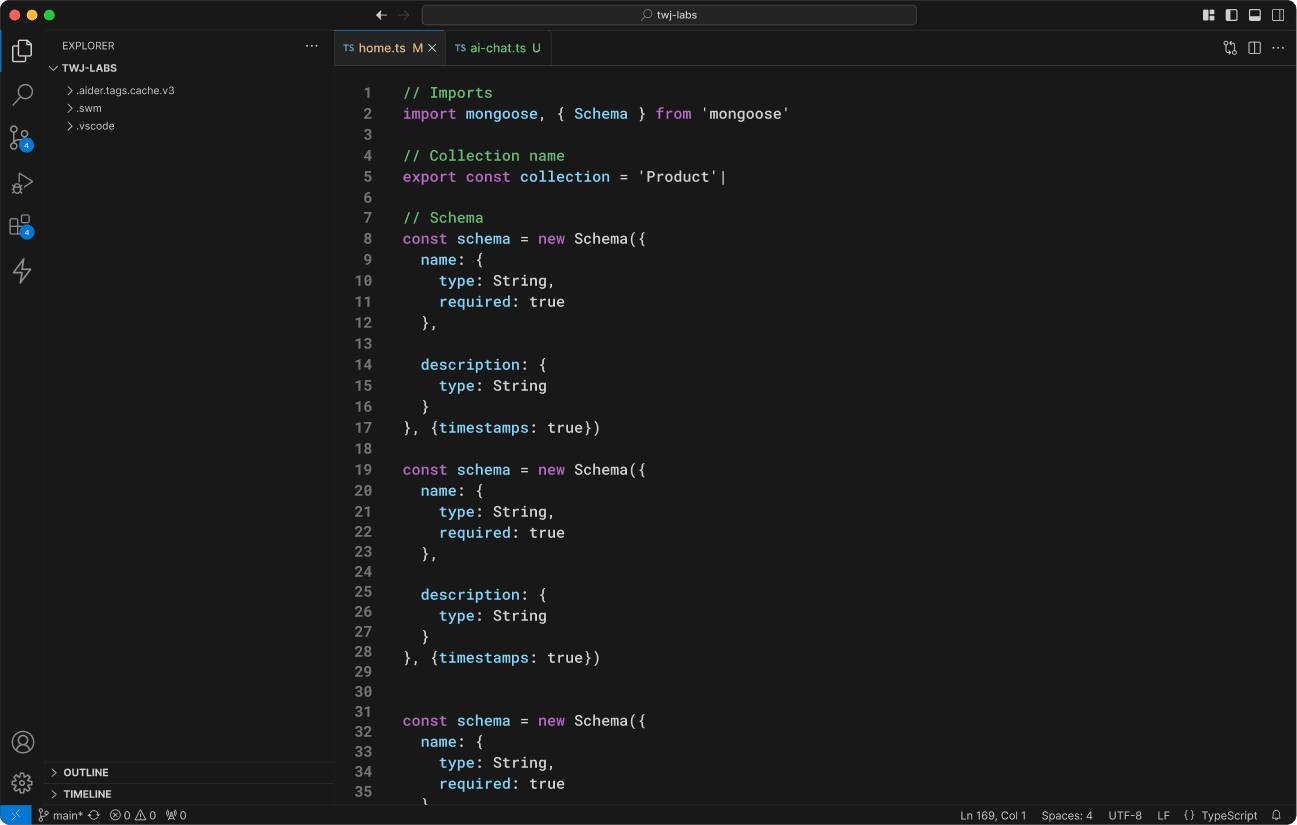Click the sync changes icon next to main branch
The image size is (1297, 825).
coord(92,815)
